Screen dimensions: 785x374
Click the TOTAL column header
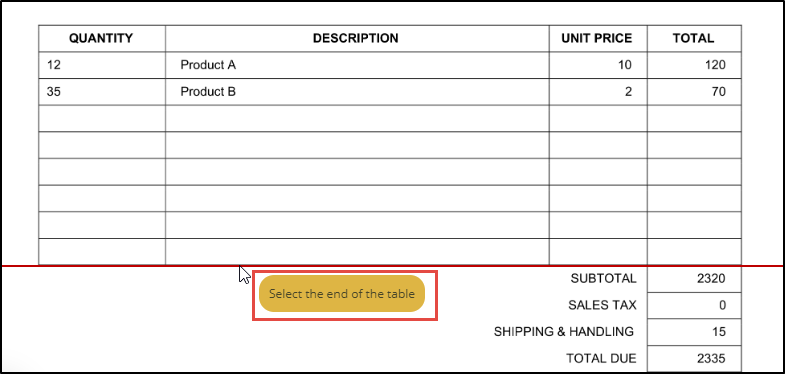coord(694,38)
